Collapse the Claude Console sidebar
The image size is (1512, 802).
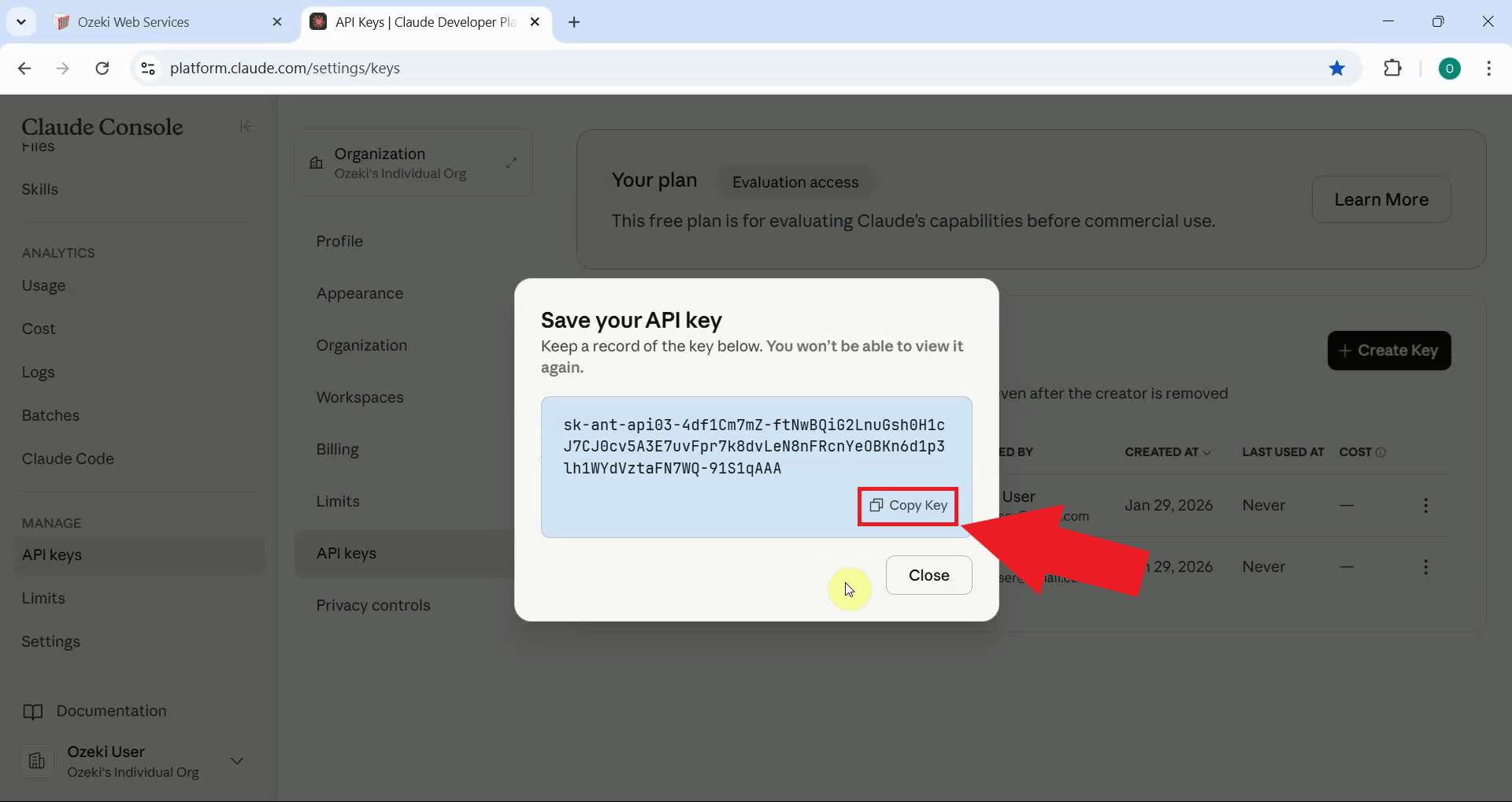coord(245,127)
